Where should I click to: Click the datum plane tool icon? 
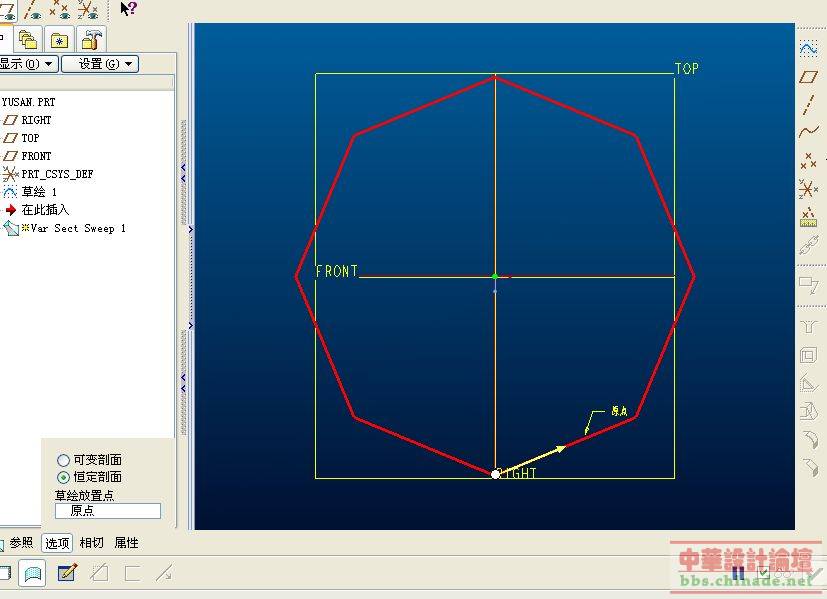click(x=808, y=77)
